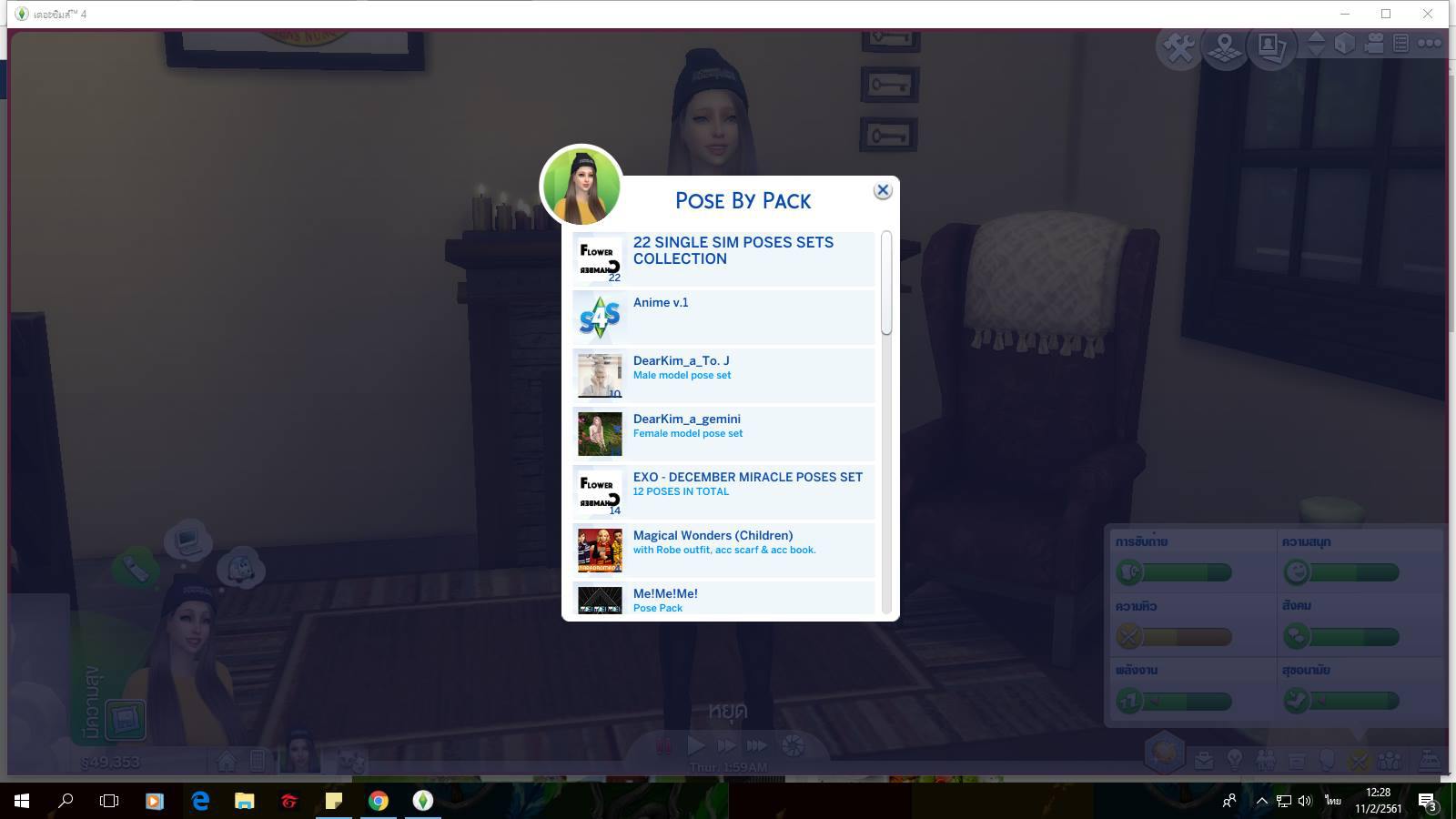Image resolution: width=1456 pixels, height=819 pixels.
Task: Click the energy need progress bar
Action: pyautogui.click(x=1188, y=701)
